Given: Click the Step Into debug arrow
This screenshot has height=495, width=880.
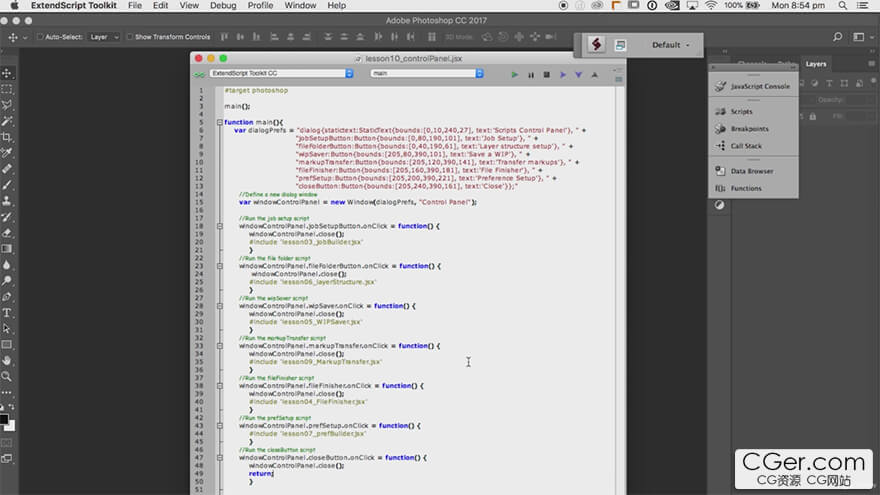Looking at the screenshot, I should pos(579,74).
